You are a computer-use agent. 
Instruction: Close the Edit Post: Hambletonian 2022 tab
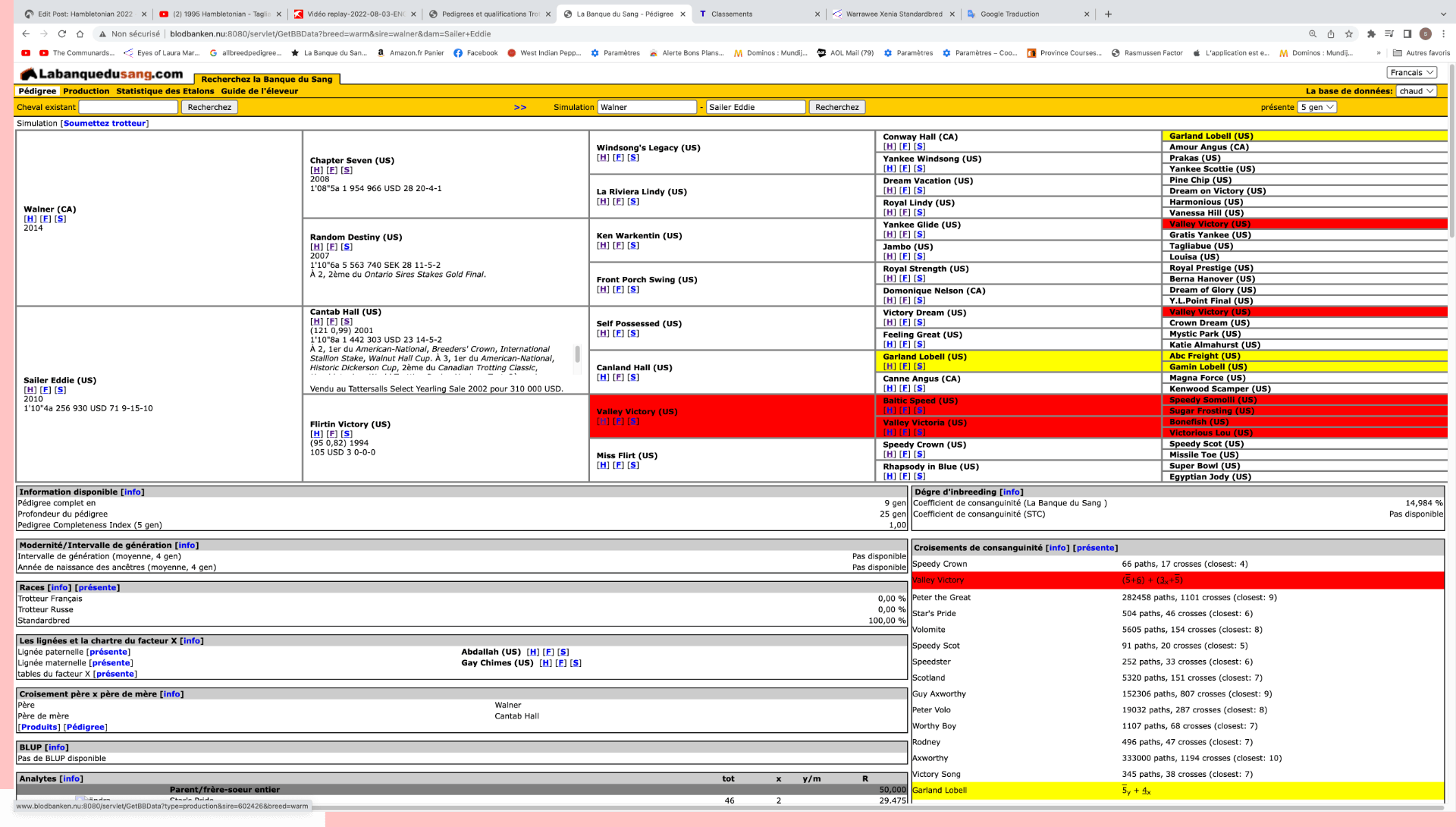[x=144, y=14]
